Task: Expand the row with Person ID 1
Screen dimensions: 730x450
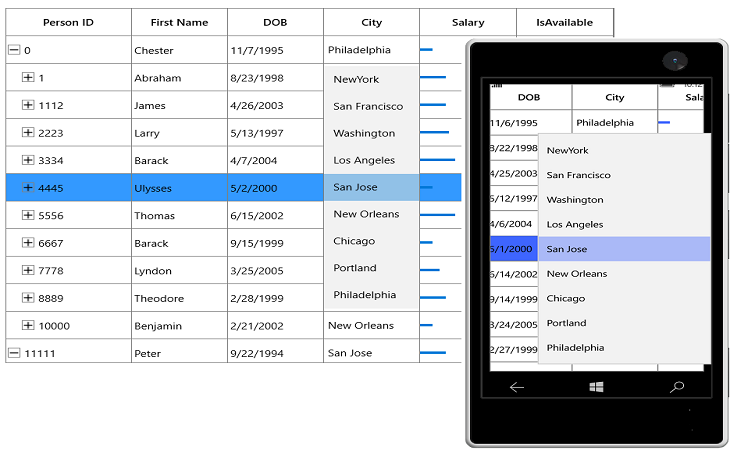Action: coord(28,77)
